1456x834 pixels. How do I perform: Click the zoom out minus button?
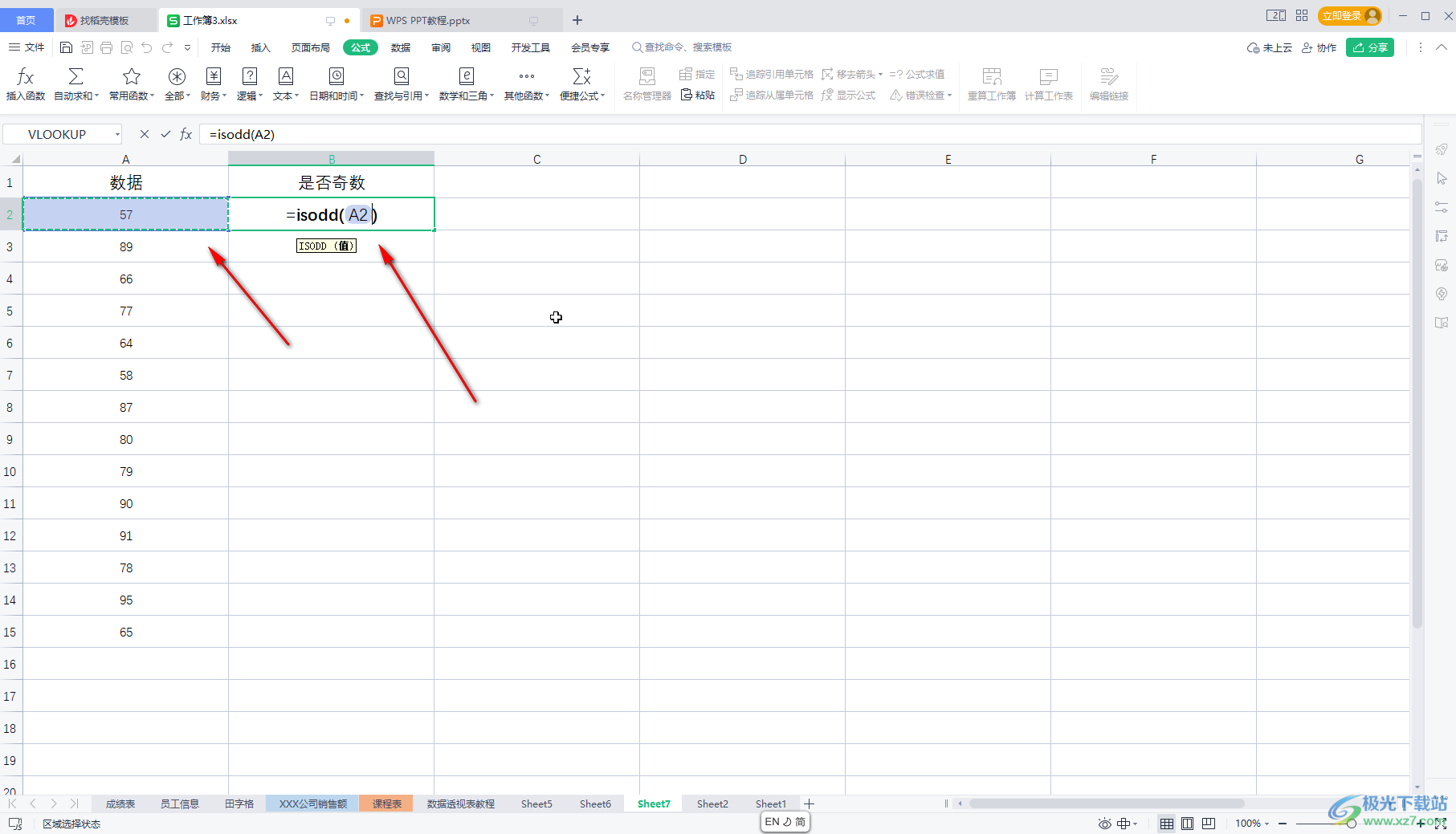click(1283, 824)
